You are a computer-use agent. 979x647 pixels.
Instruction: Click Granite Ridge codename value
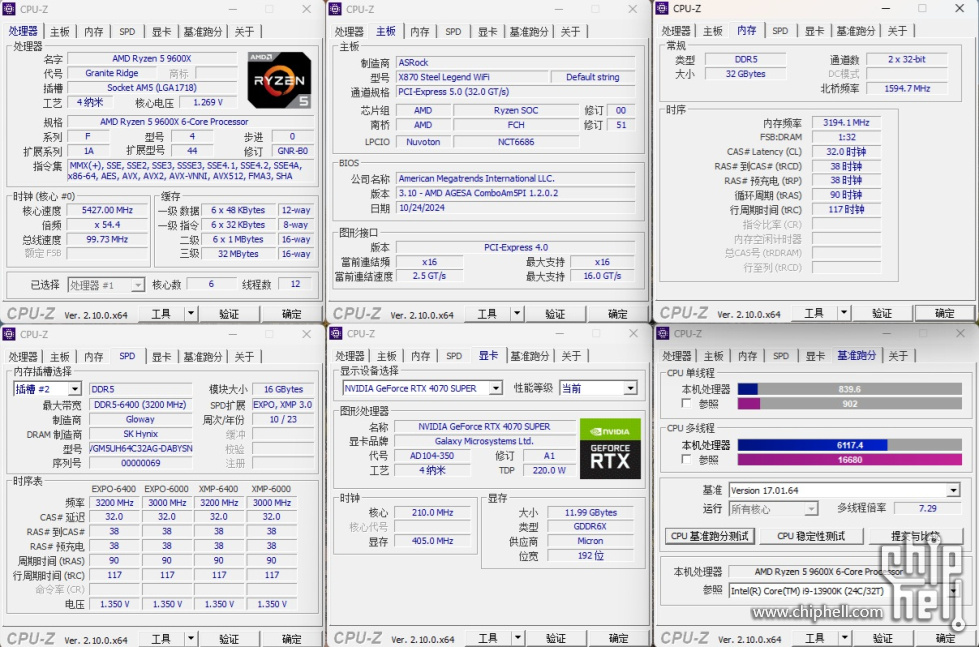point(112,73)
